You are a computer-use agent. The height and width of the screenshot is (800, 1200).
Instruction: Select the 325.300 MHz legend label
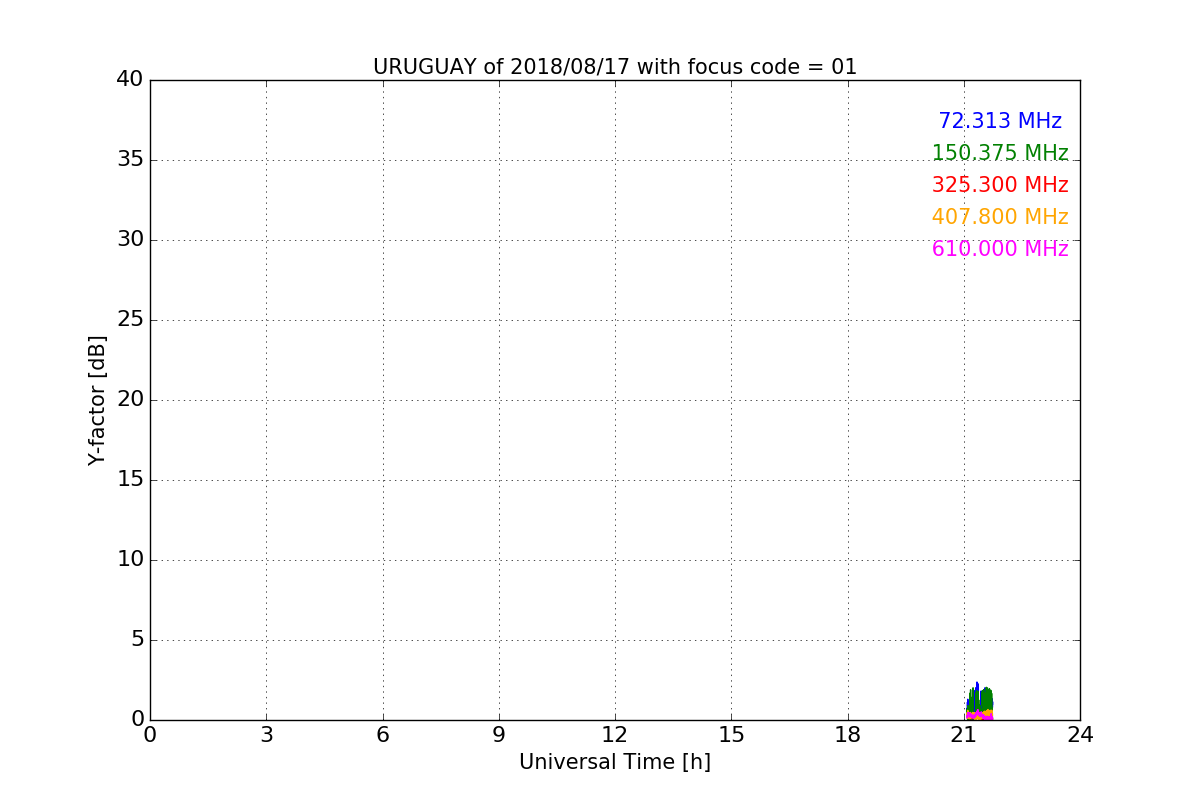pos(1000,185)
